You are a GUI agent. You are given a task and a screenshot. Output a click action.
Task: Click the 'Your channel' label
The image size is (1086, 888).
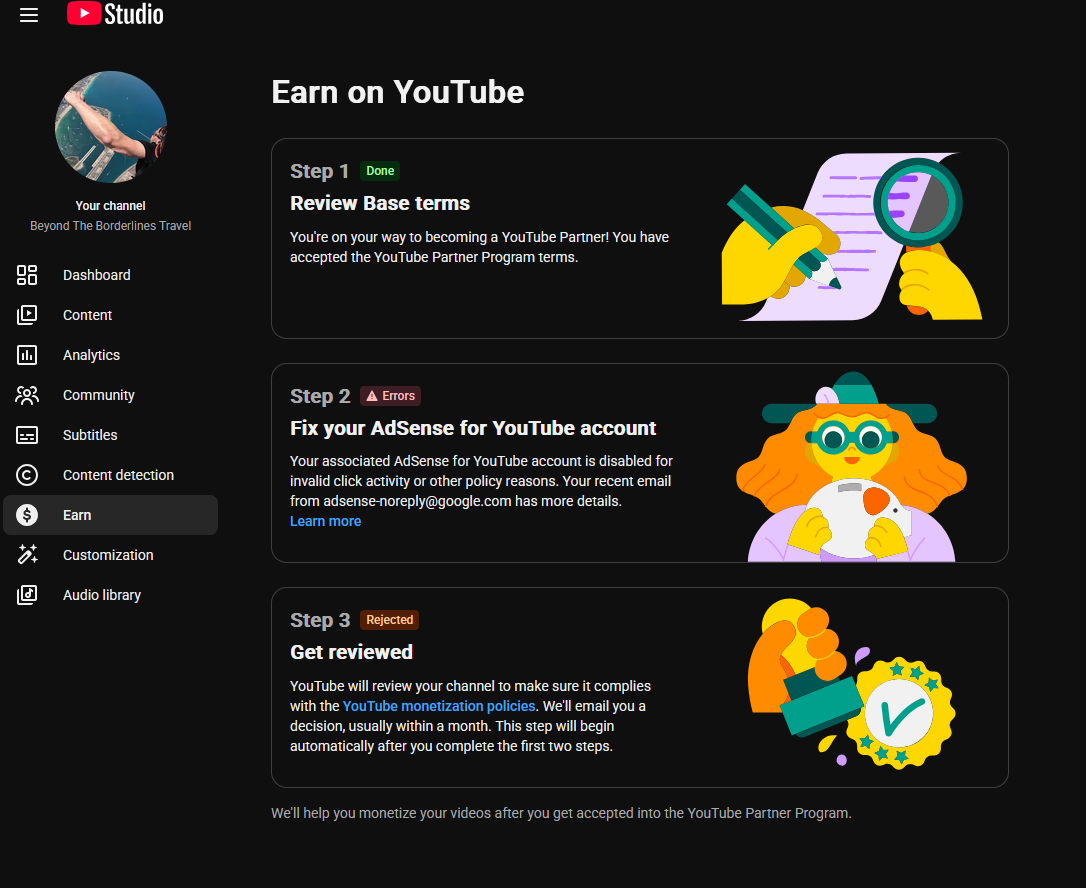click(x=111, y=206)
